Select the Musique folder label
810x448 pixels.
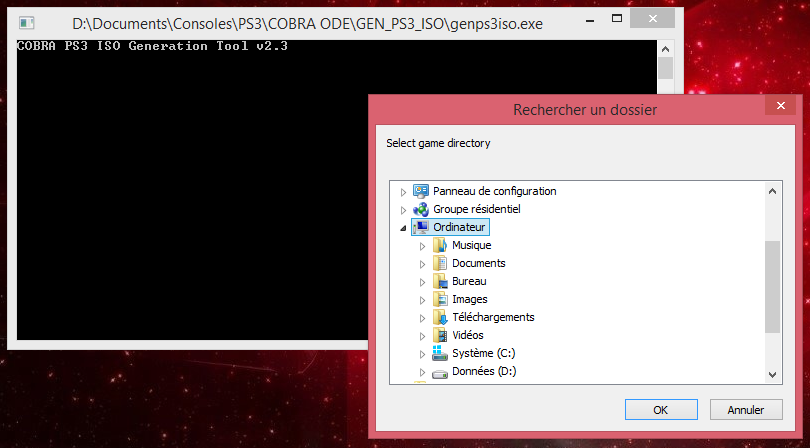tap(472, 245)
